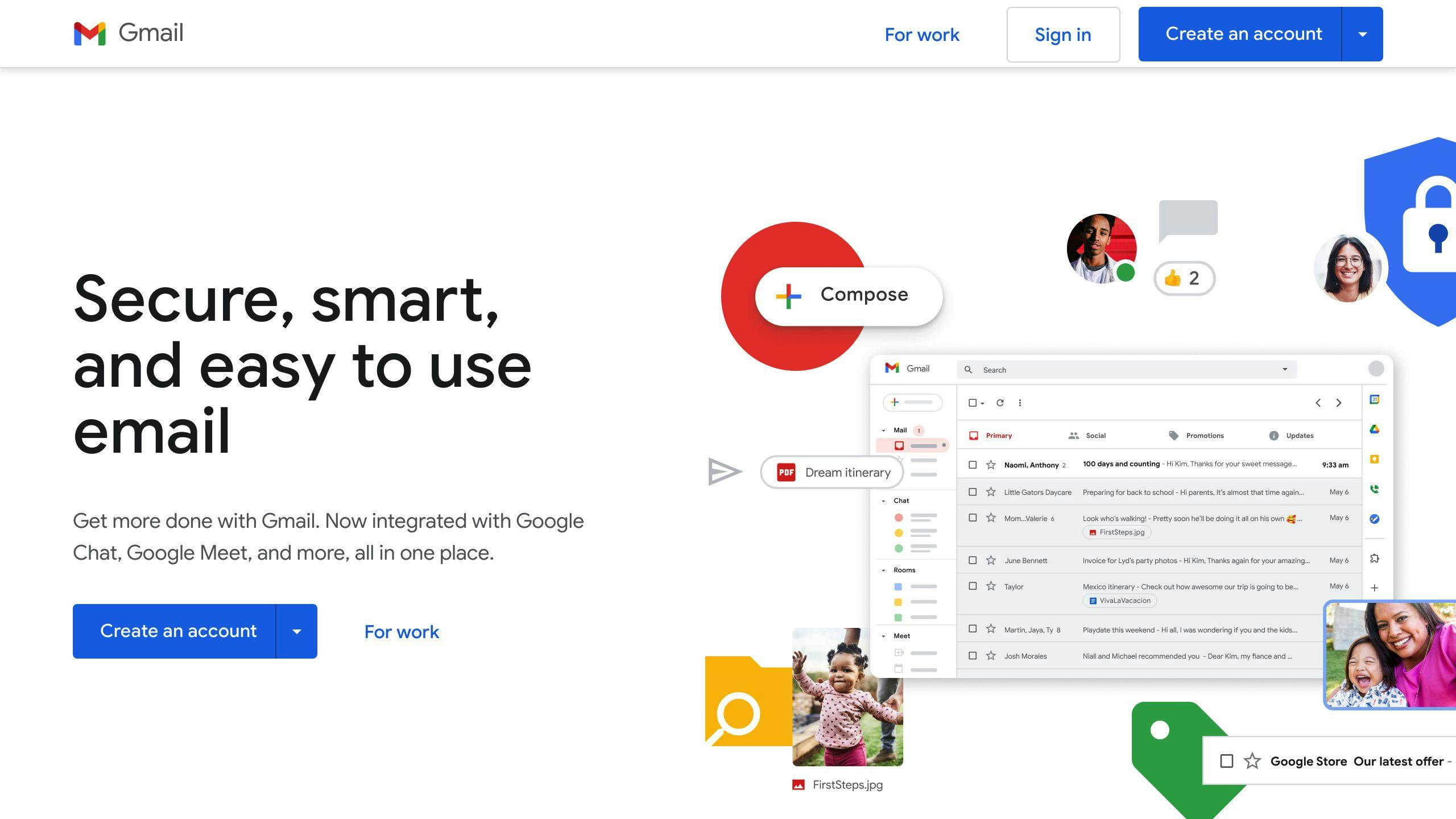
Task: Star the Little Gators Daycare email
Action: pos(991,492)
